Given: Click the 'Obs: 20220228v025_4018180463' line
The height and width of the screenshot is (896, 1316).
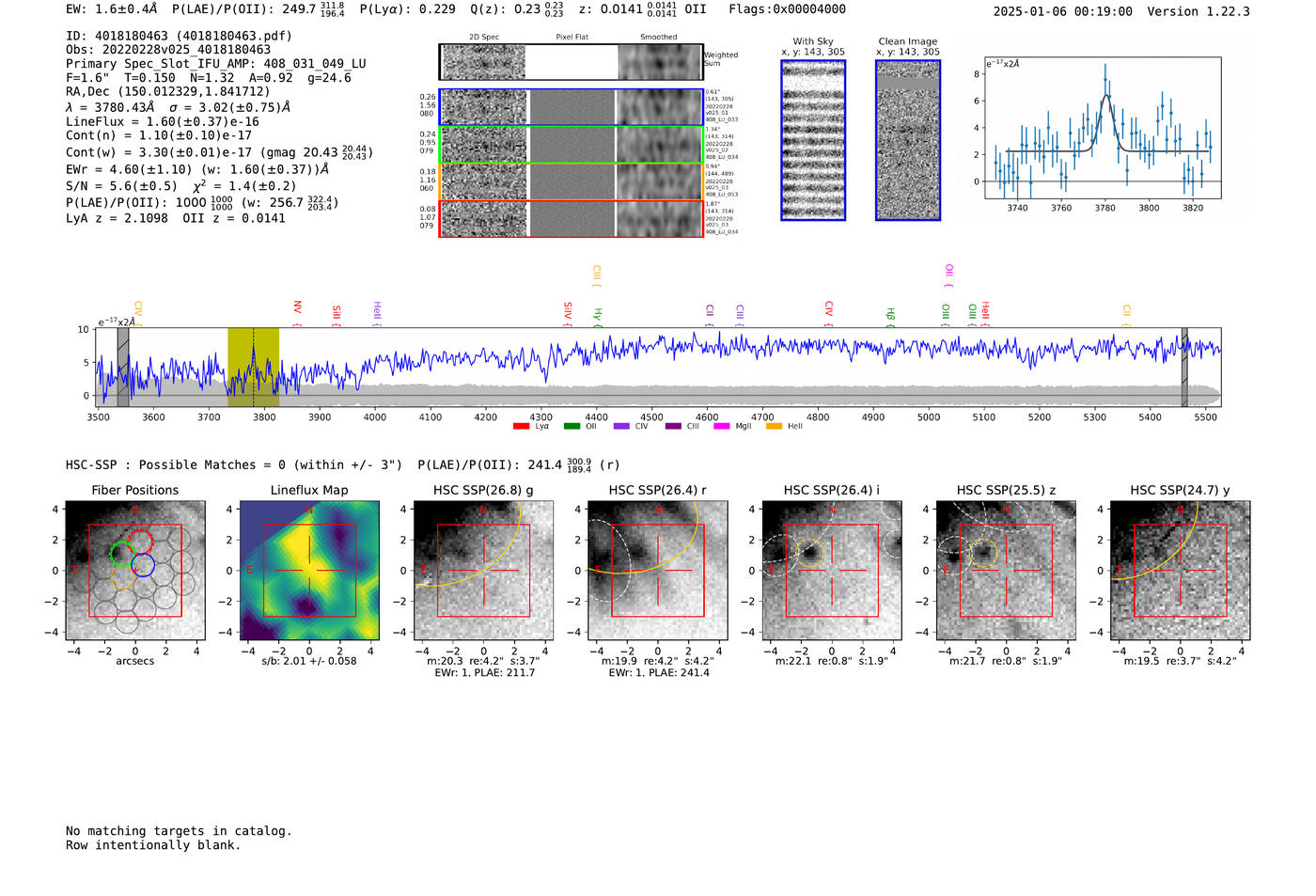Looking at the screenshot, I should pos(168,50).
